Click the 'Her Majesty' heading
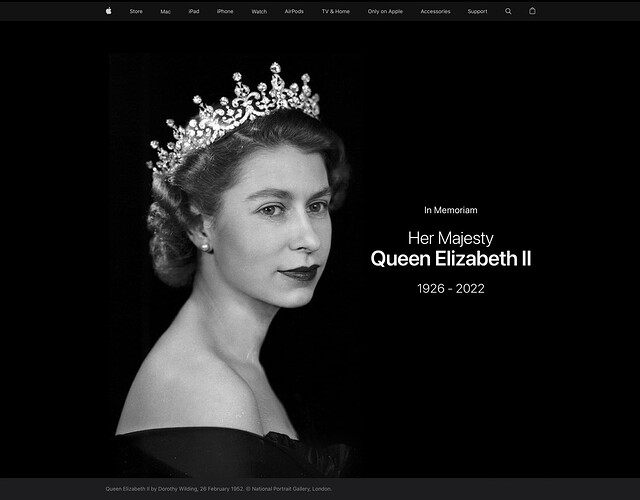 tap(451, 238)
